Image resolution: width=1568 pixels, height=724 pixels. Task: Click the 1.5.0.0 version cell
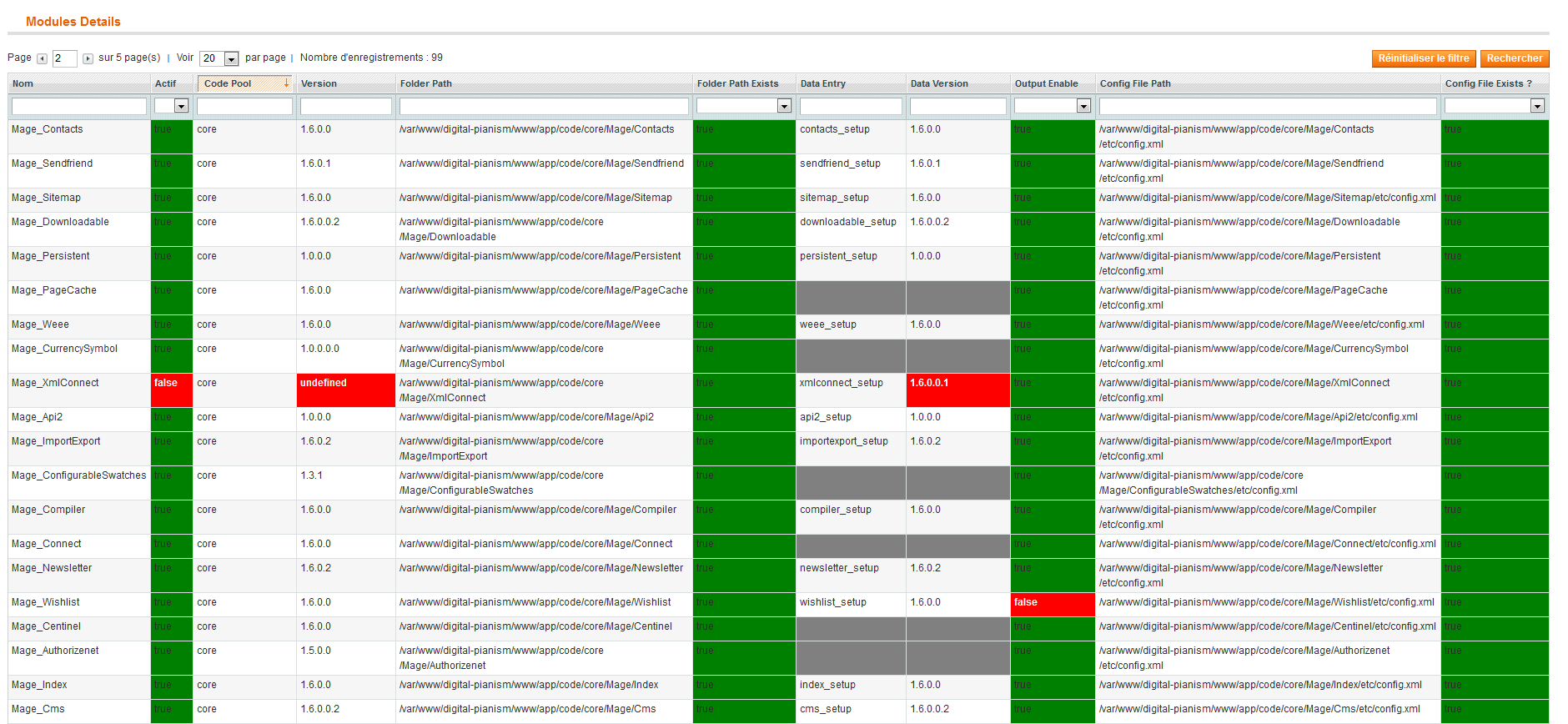click(346, 658)
